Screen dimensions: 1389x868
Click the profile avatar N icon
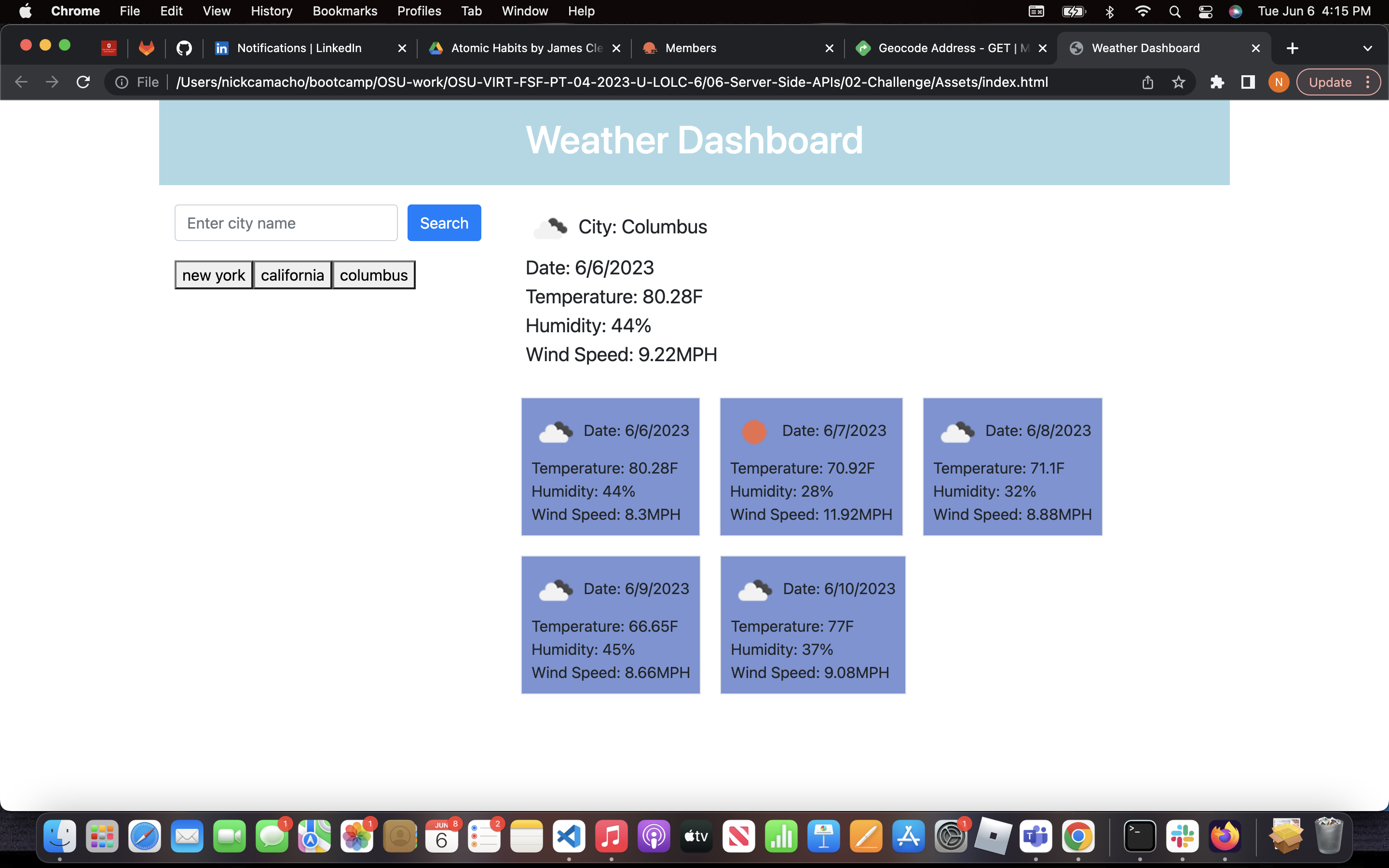coord(1278,82)
